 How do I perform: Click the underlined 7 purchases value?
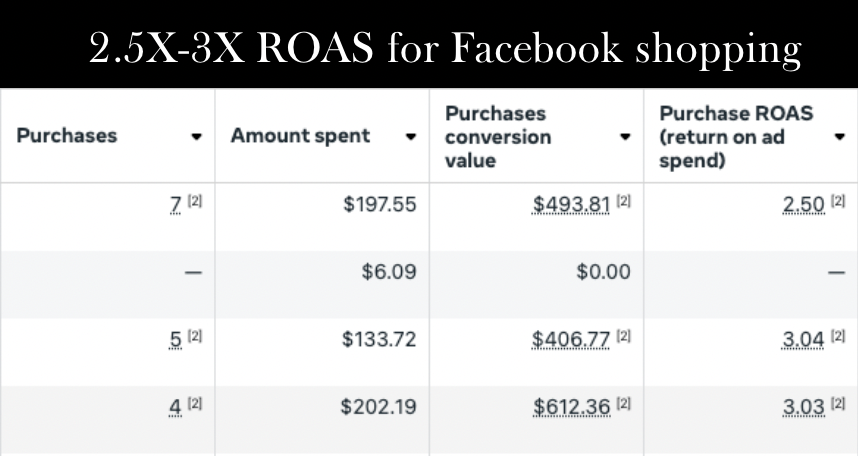pyautogui.click(x=176, y=205)
